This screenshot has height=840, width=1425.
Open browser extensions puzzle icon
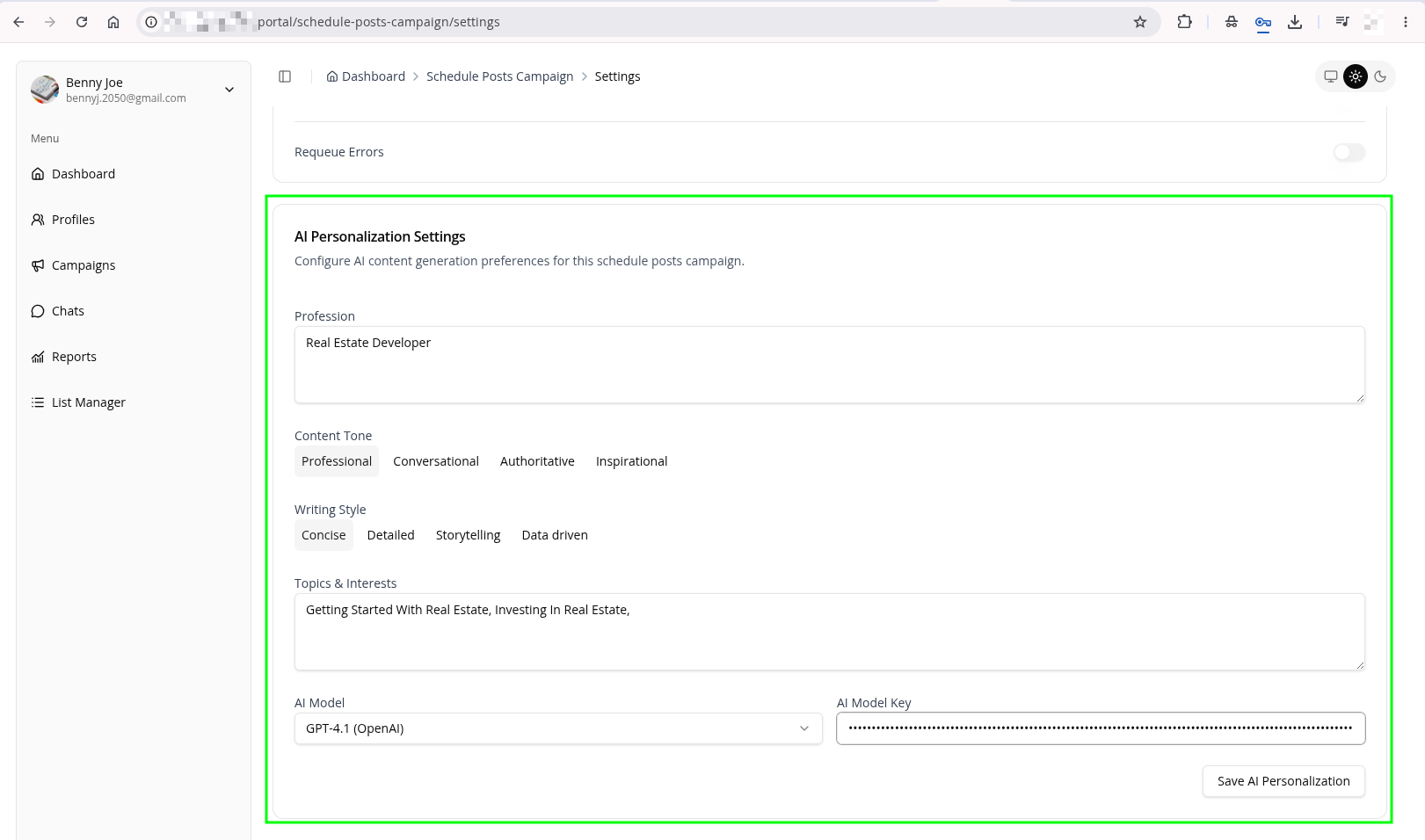[x=1185, y=22]
